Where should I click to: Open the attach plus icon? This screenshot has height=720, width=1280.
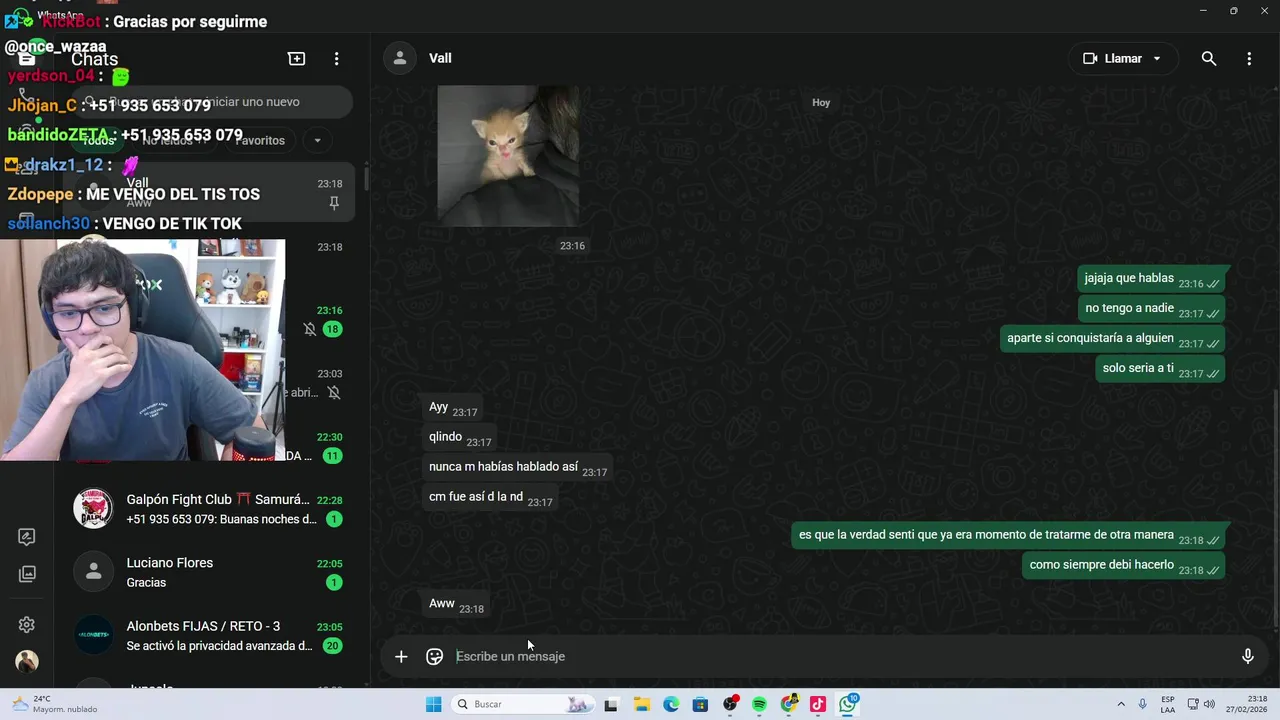tap(401, 657)
